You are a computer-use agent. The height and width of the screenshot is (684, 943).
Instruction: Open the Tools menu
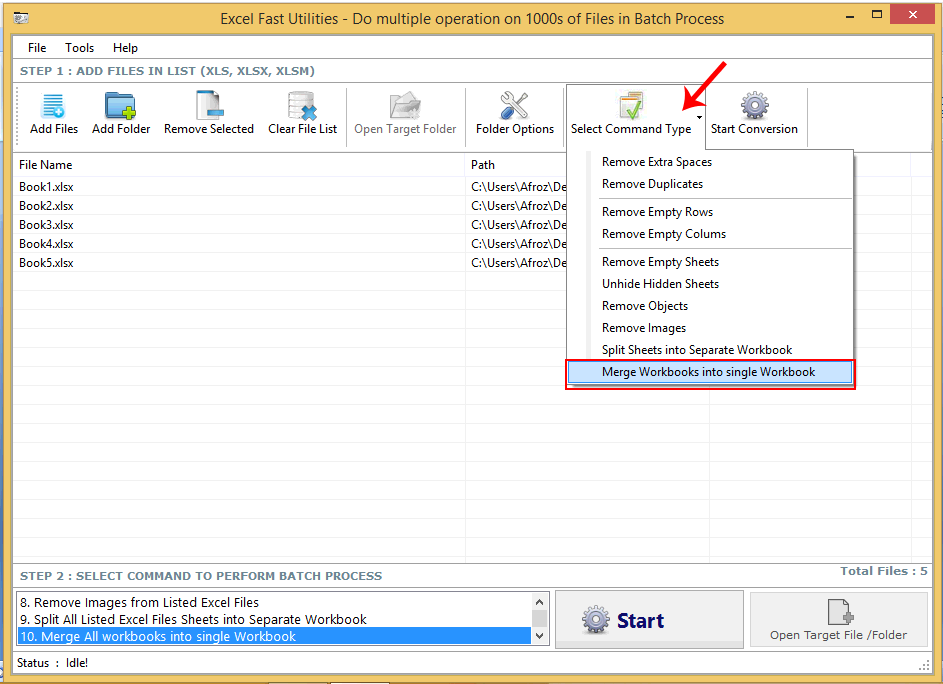tap(79, 47)
